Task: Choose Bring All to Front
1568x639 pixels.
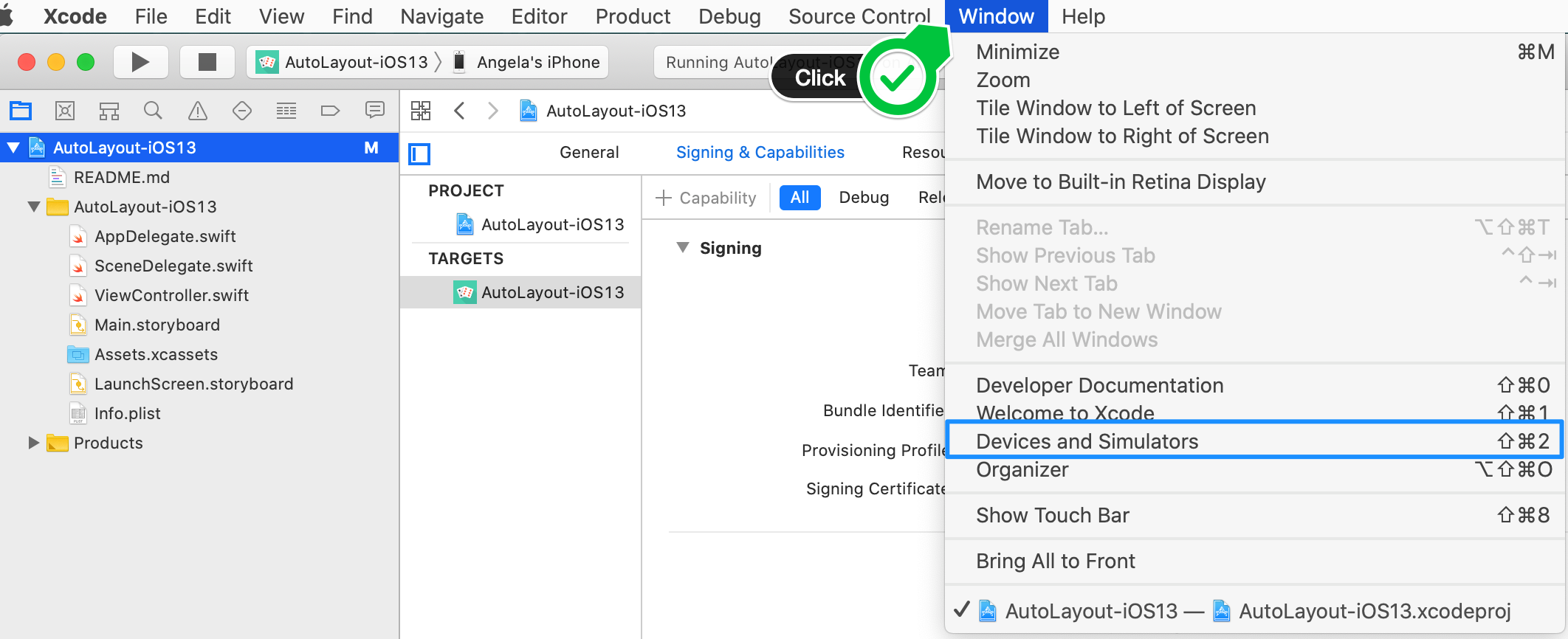Action: (x=1255, y=561)
